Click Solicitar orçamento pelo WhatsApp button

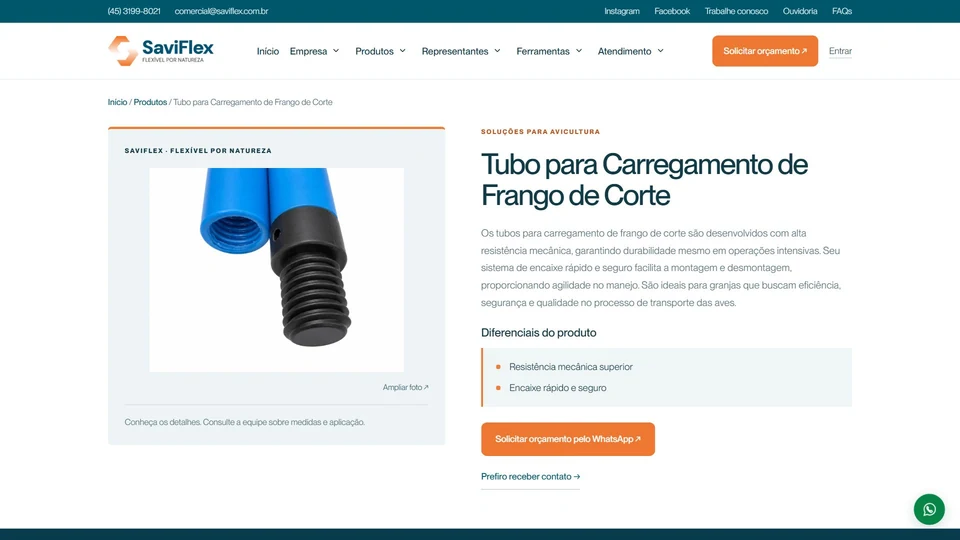coord(568,439)
